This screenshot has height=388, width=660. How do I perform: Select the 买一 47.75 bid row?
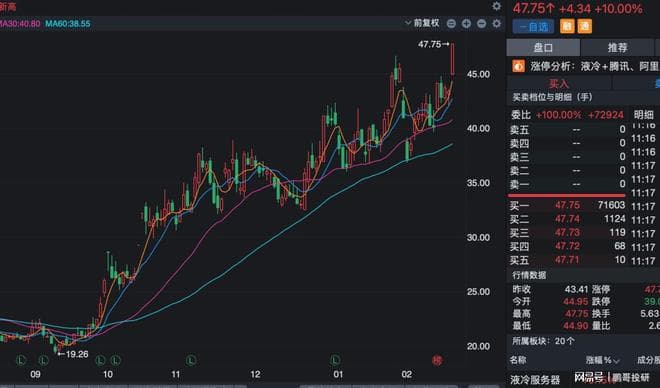(x=567, y=205)
